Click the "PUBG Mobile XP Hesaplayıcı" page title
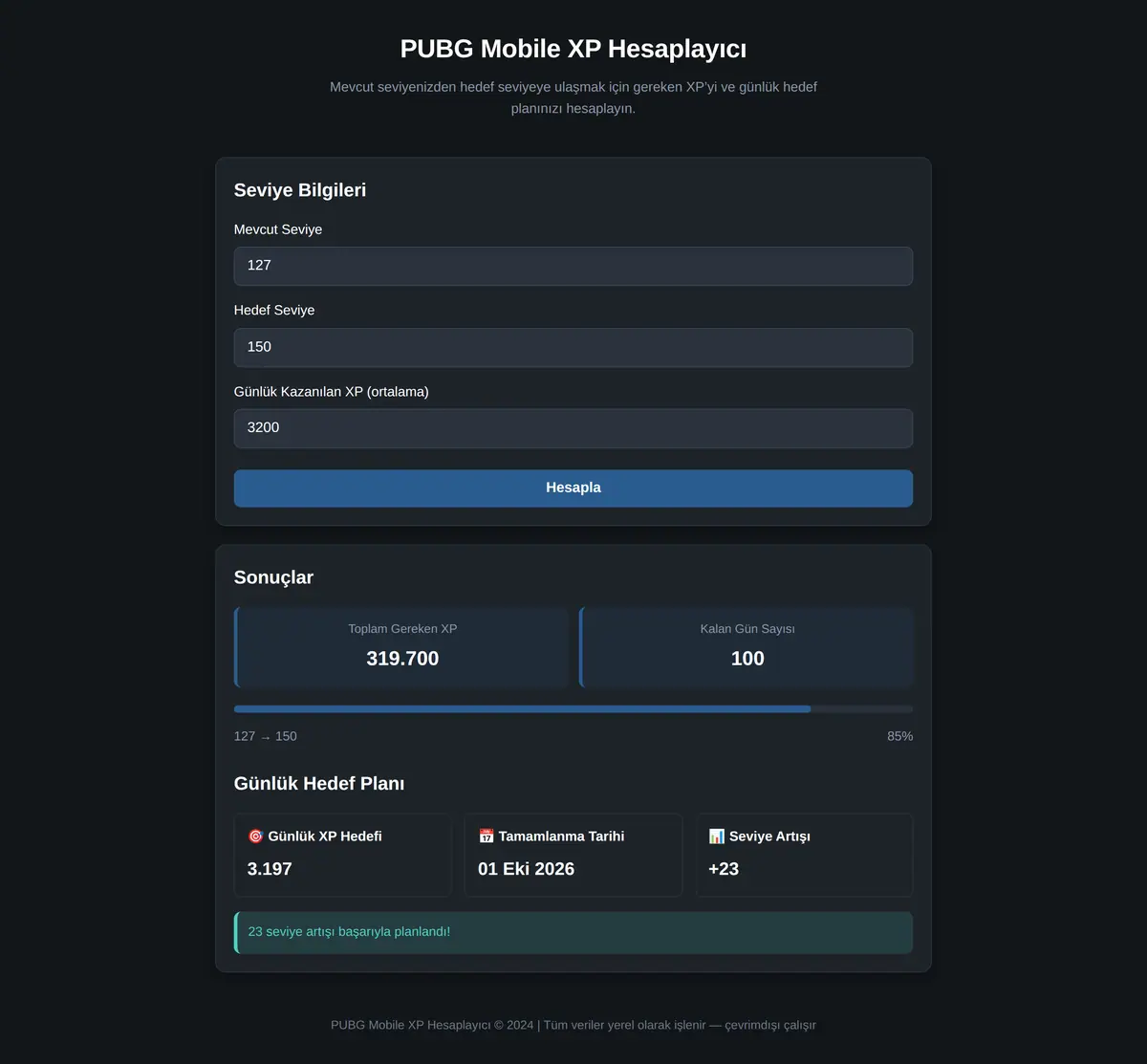1147x1064 pixels. pyautogui.click(x=573, y=49)
